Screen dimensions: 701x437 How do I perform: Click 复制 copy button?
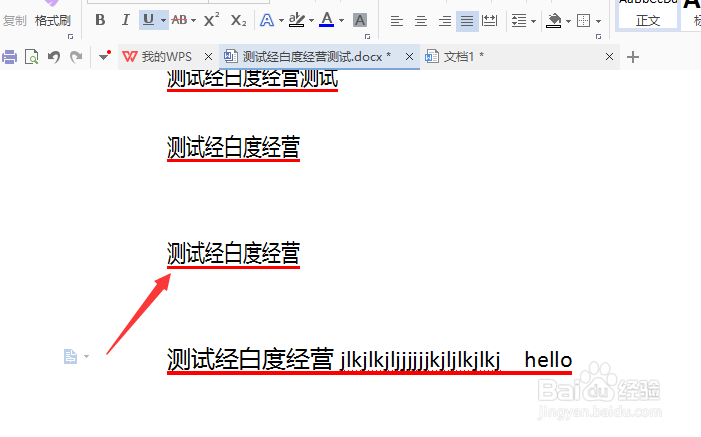point(15,21)
